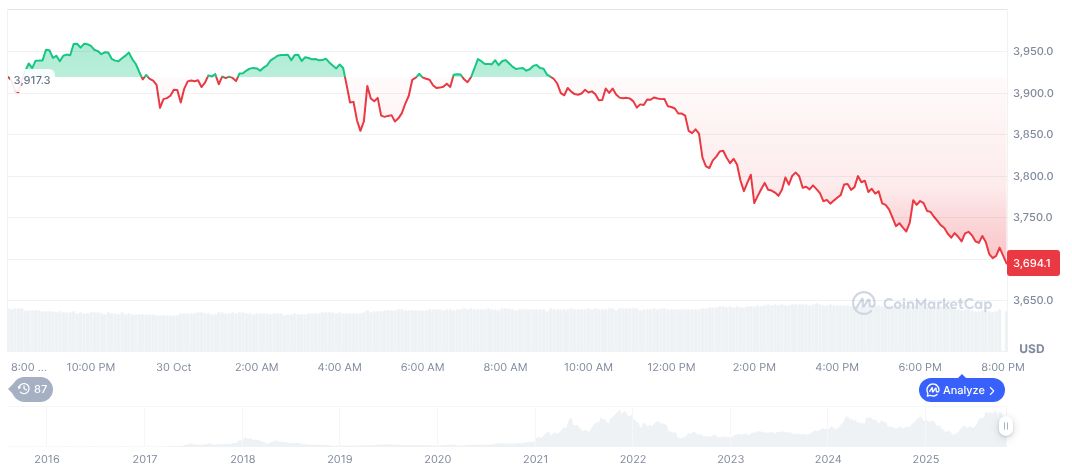The width and height of the screenshot is (1072, 470).
Task: Grab the range slider handle on timeline
Action: click(1006, 426)
